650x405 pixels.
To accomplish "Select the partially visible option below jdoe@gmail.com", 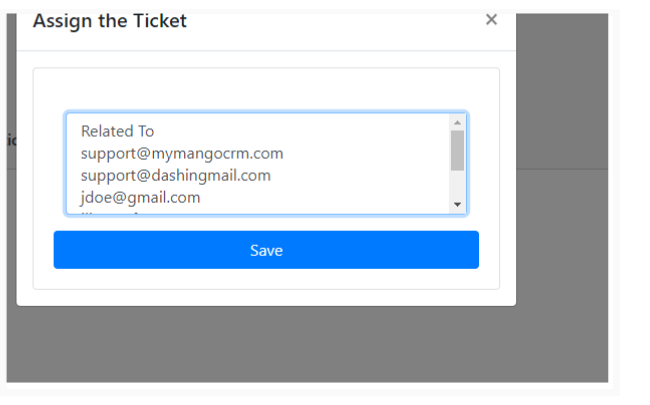I will (x=258, y=212).
